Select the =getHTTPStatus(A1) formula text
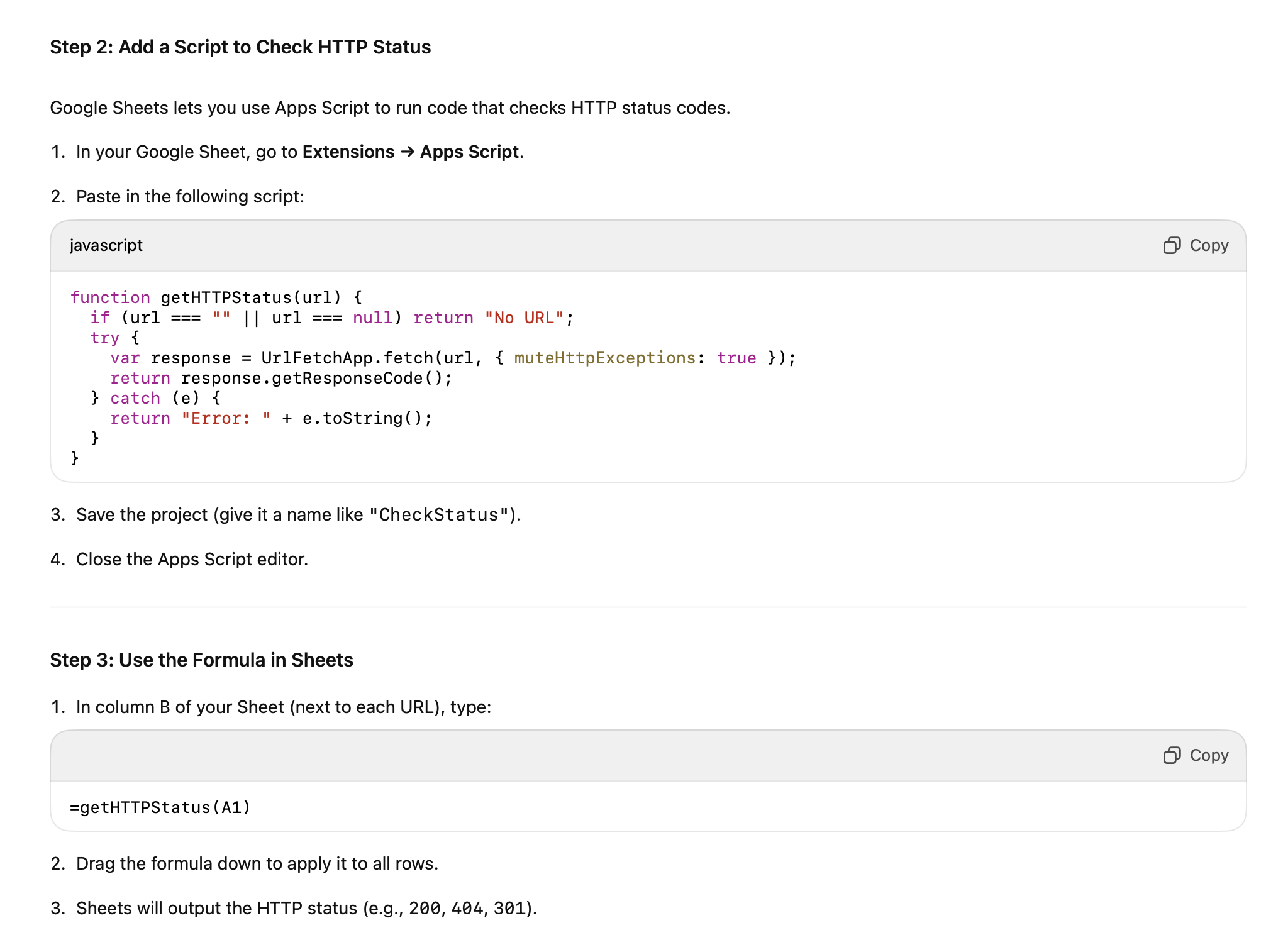This screenshot has width=1283, height=952. (x=159, y=807)
